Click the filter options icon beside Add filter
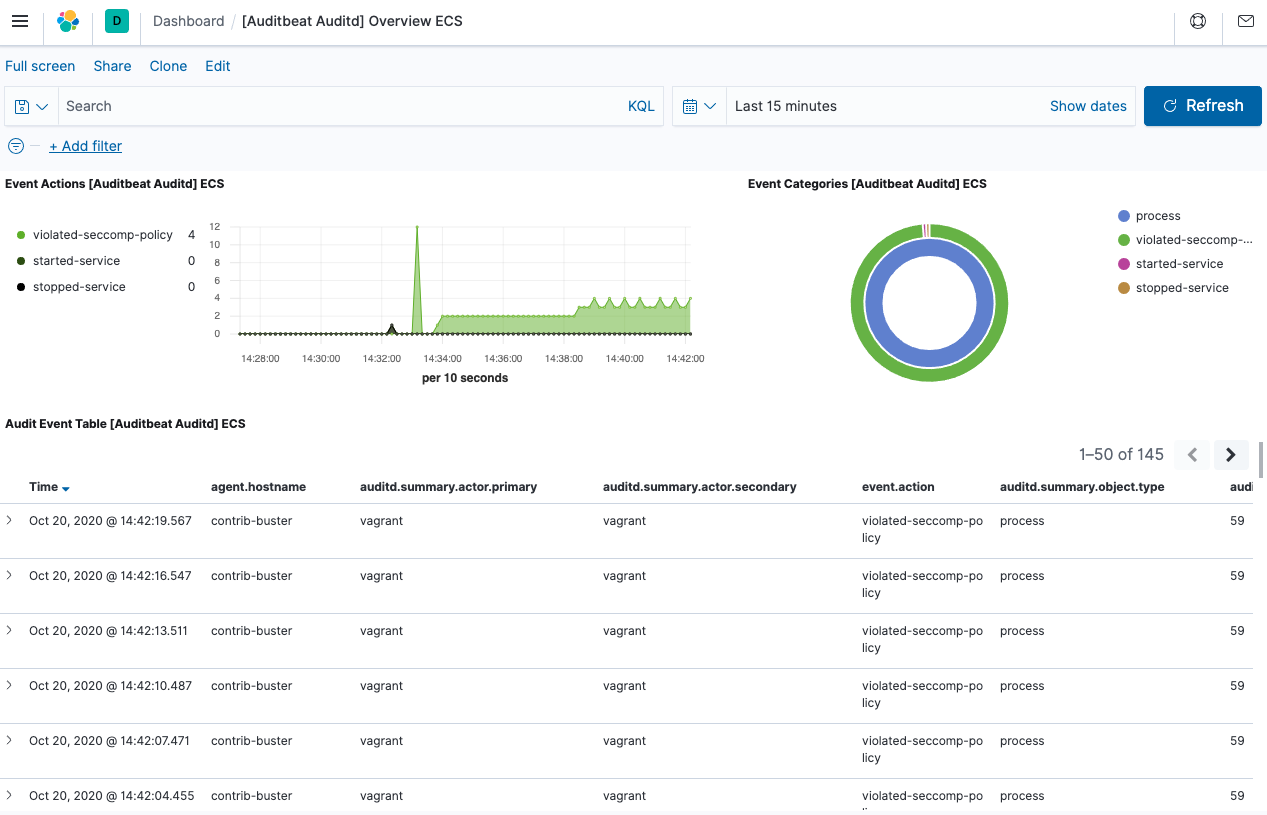The height and width of the screenshot is (815, 1267). (15, 145)
